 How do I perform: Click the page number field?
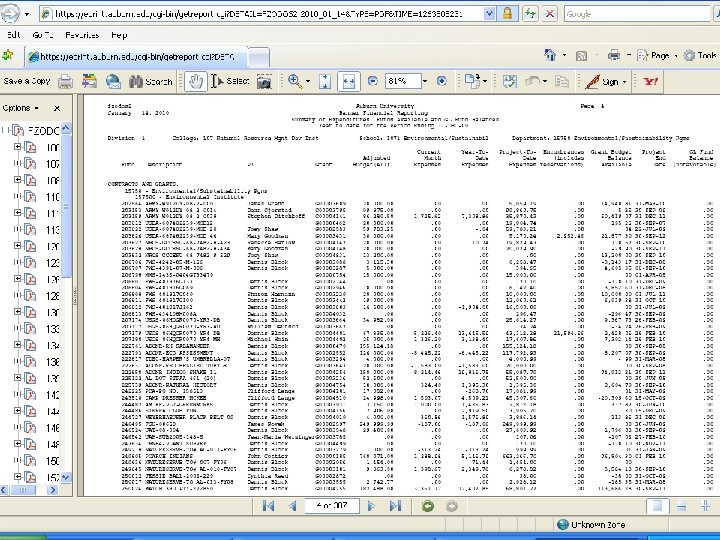coord(332,506)
